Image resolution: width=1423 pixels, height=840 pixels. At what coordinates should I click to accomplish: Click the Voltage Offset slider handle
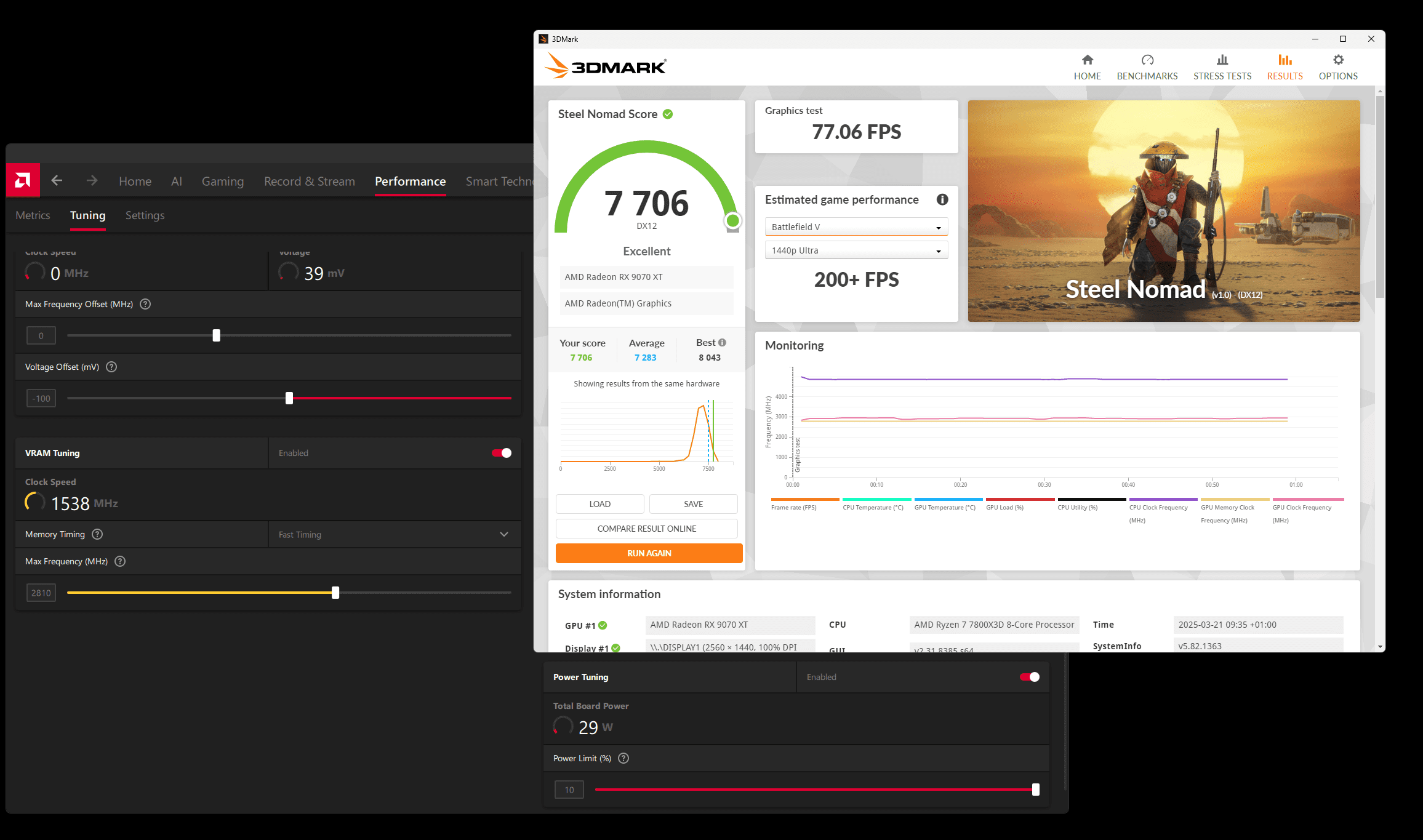click(x=289, y=398)
